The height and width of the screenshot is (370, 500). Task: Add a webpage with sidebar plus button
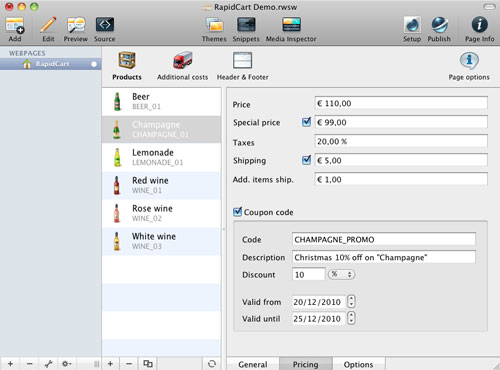(x=10, y=364)
